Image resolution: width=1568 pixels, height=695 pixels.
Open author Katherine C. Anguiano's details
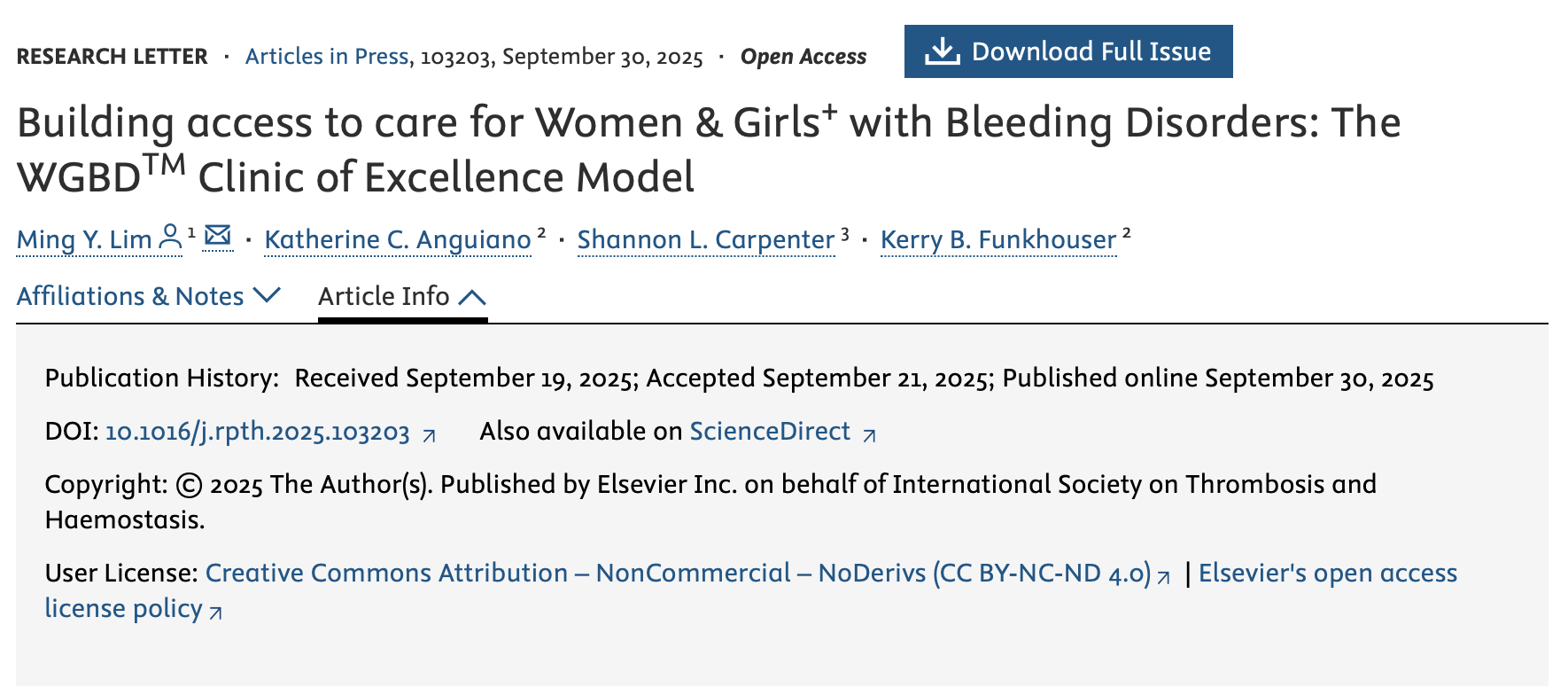(398, 239)
